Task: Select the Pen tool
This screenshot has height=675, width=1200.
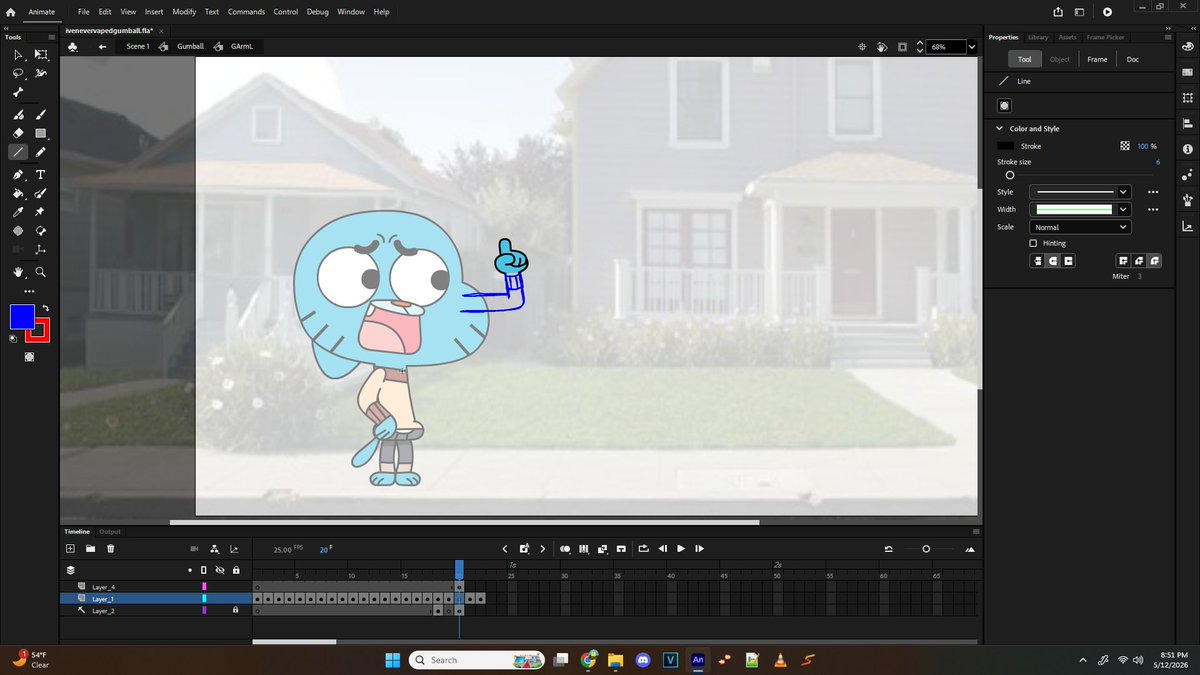Action: coord(18,174)
